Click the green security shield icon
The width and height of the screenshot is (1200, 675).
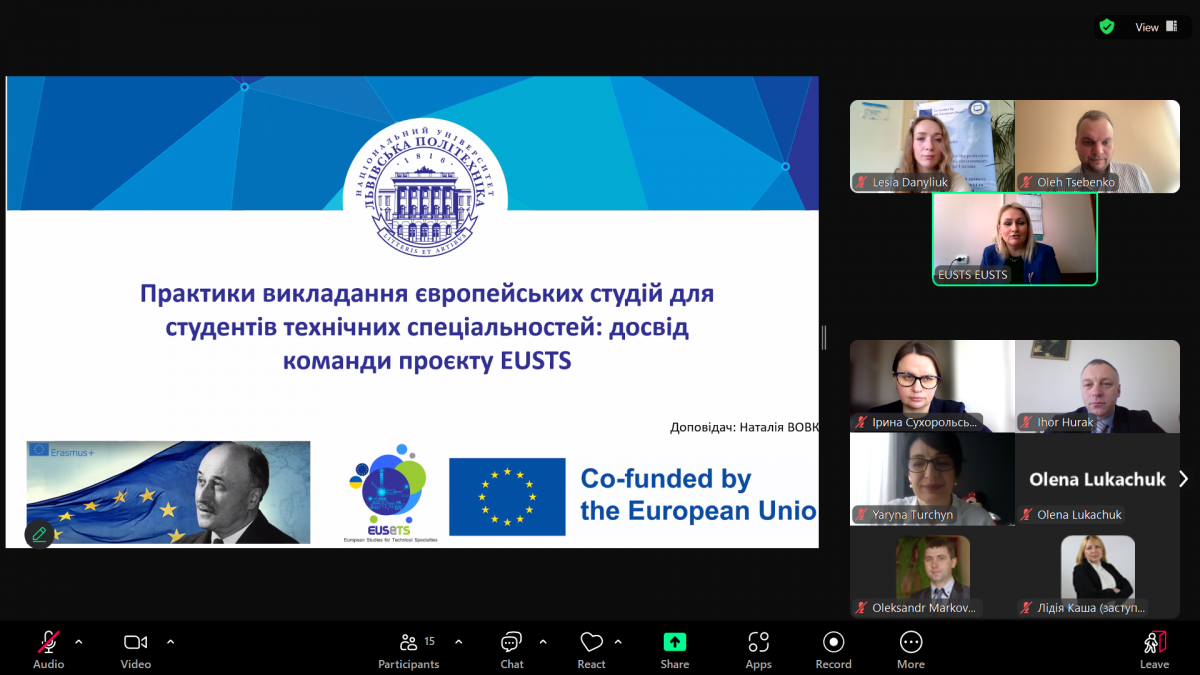click(1107, 26)
